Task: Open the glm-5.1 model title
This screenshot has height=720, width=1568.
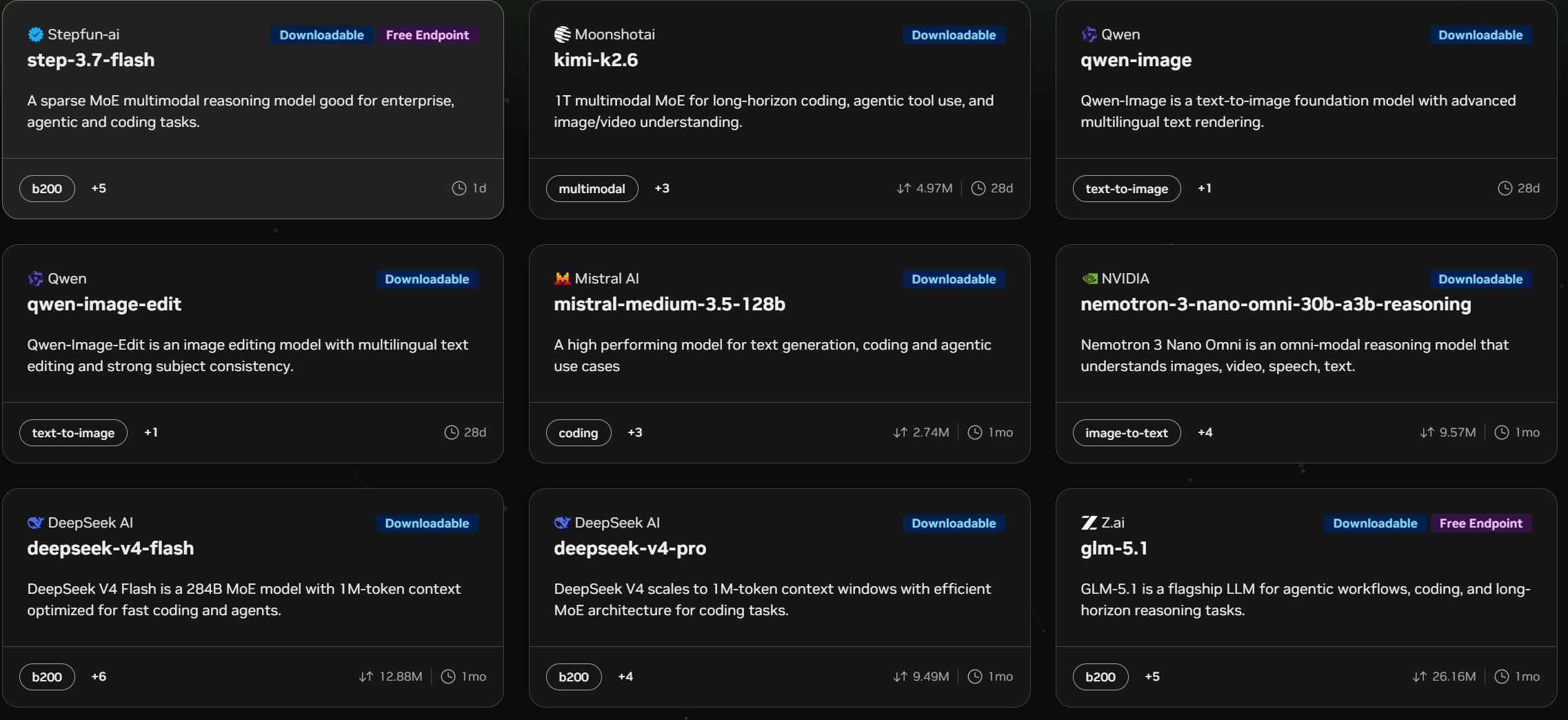Action: point(1114,548)
